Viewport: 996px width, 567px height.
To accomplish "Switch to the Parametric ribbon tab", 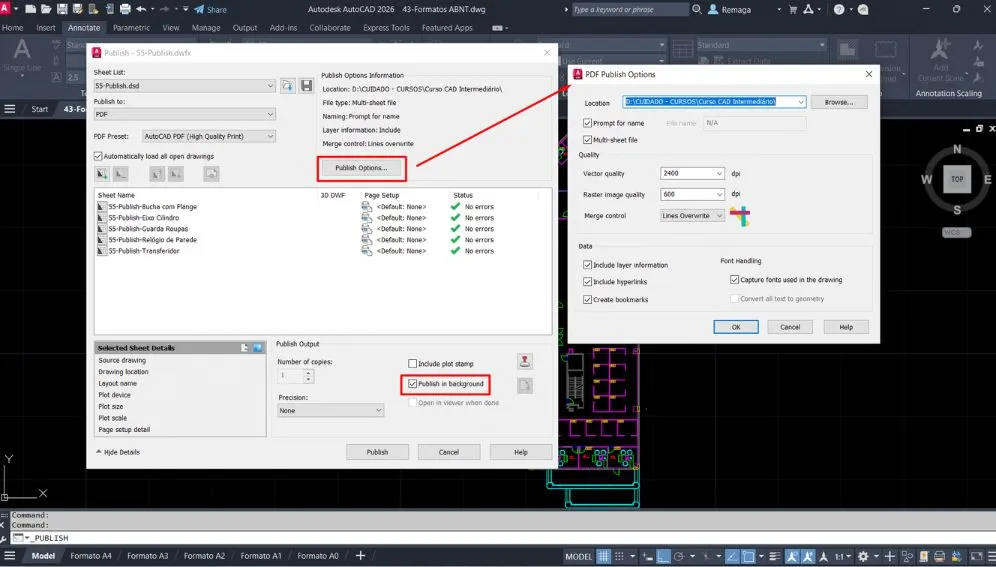I will coord(131,28).
